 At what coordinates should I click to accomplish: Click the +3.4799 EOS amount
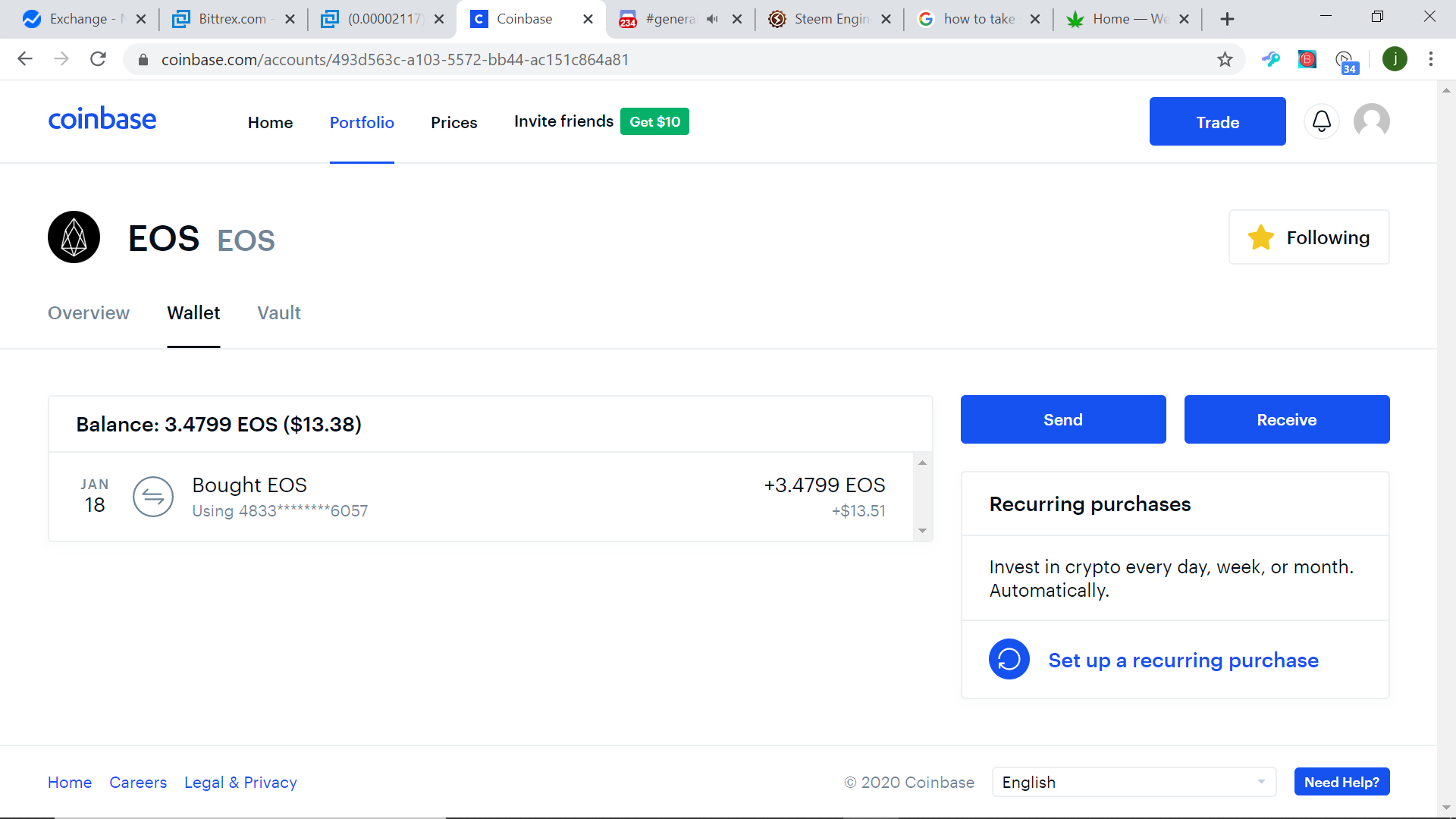(x=824, y=485)
